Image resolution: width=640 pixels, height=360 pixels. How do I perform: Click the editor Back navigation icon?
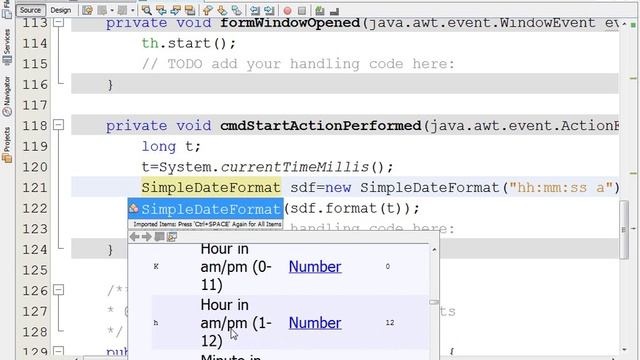click(x=102, y=10)
